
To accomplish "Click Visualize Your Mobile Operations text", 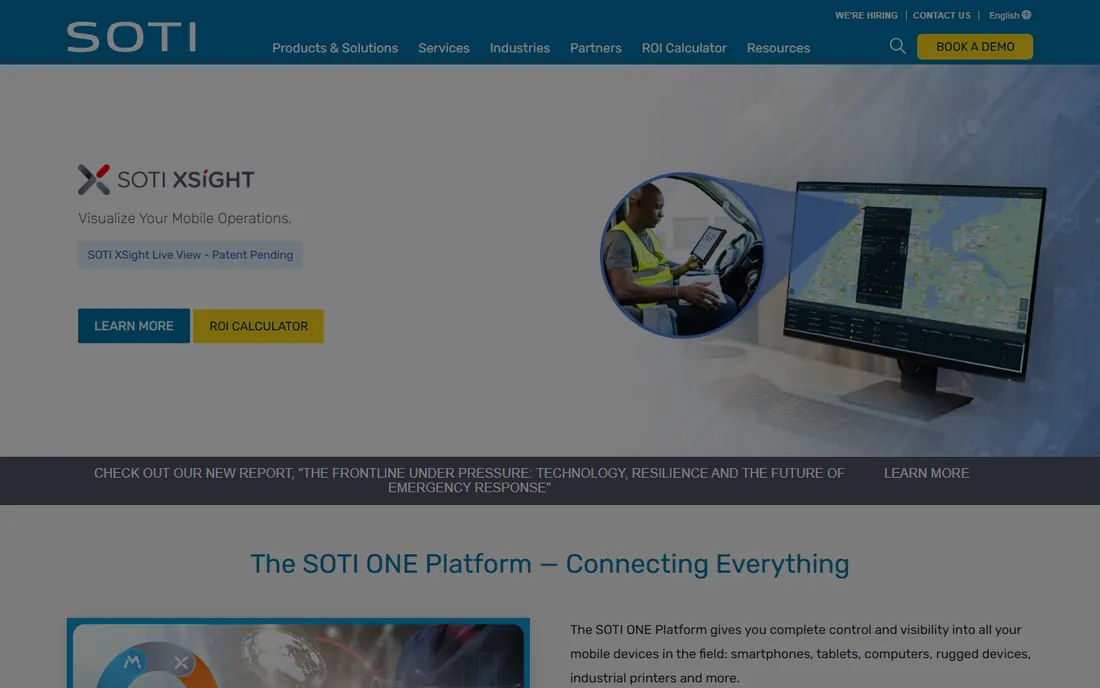I will point(185,218).
